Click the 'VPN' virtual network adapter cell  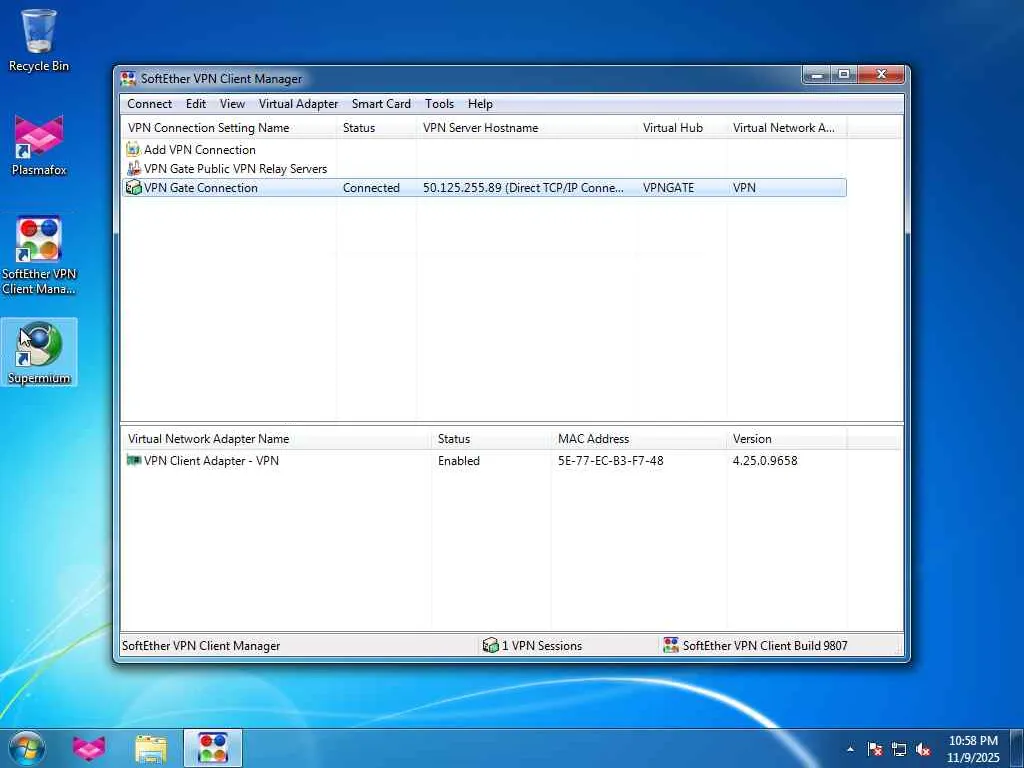pyautogui.click(x=744, y=187)
